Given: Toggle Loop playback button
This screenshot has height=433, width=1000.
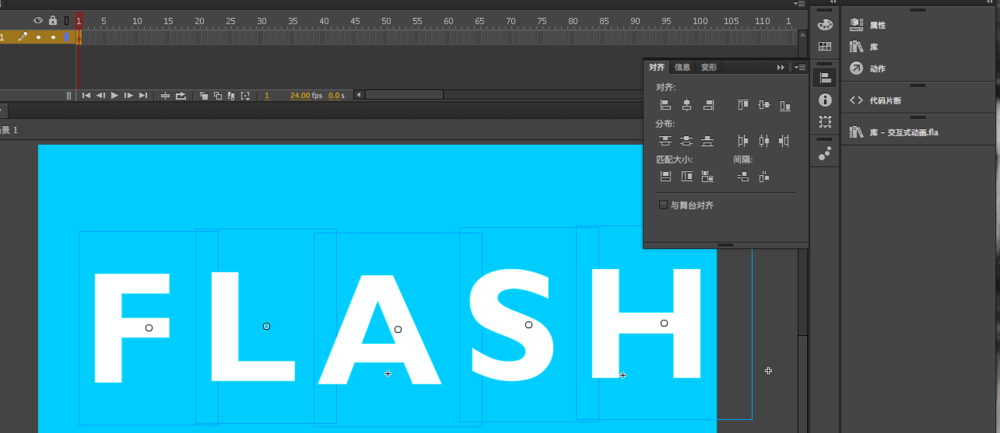Looking at the screenshot, I should point(181,96).
